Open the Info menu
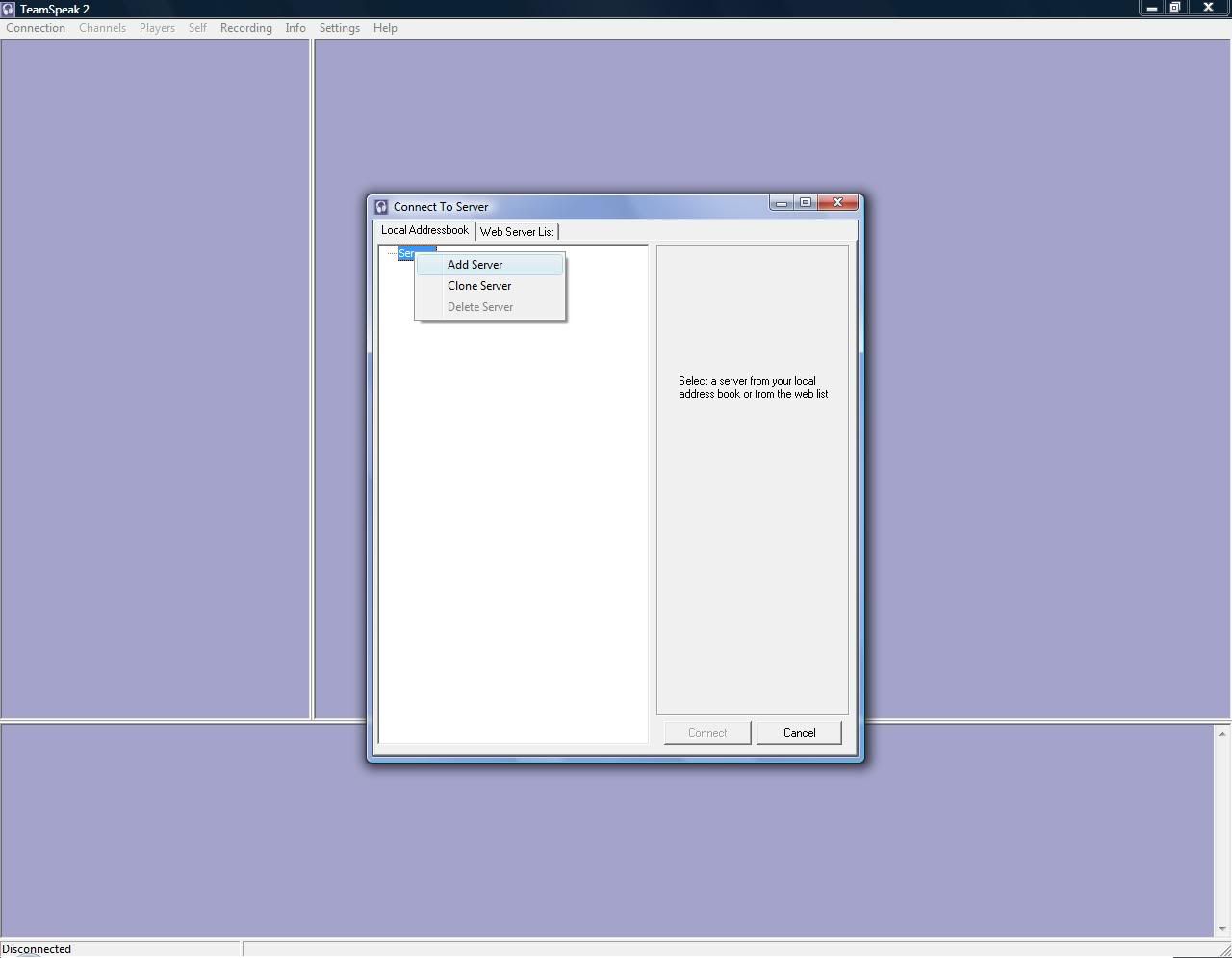This screenshot has height=958, width=1232. pos(295,28)
